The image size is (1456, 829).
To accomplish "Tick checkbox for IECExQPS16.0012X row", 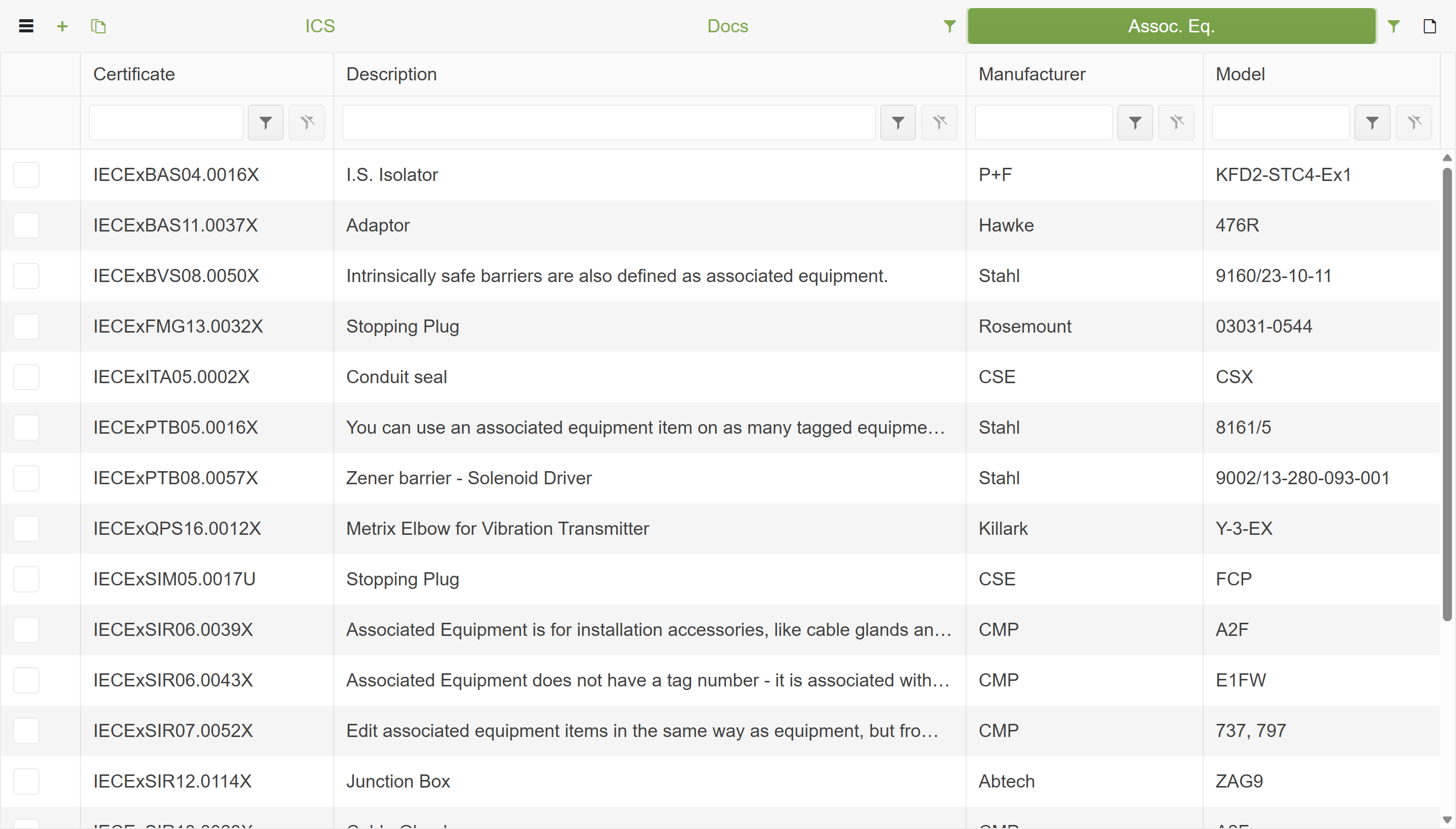I will click(x=26, y=529).
